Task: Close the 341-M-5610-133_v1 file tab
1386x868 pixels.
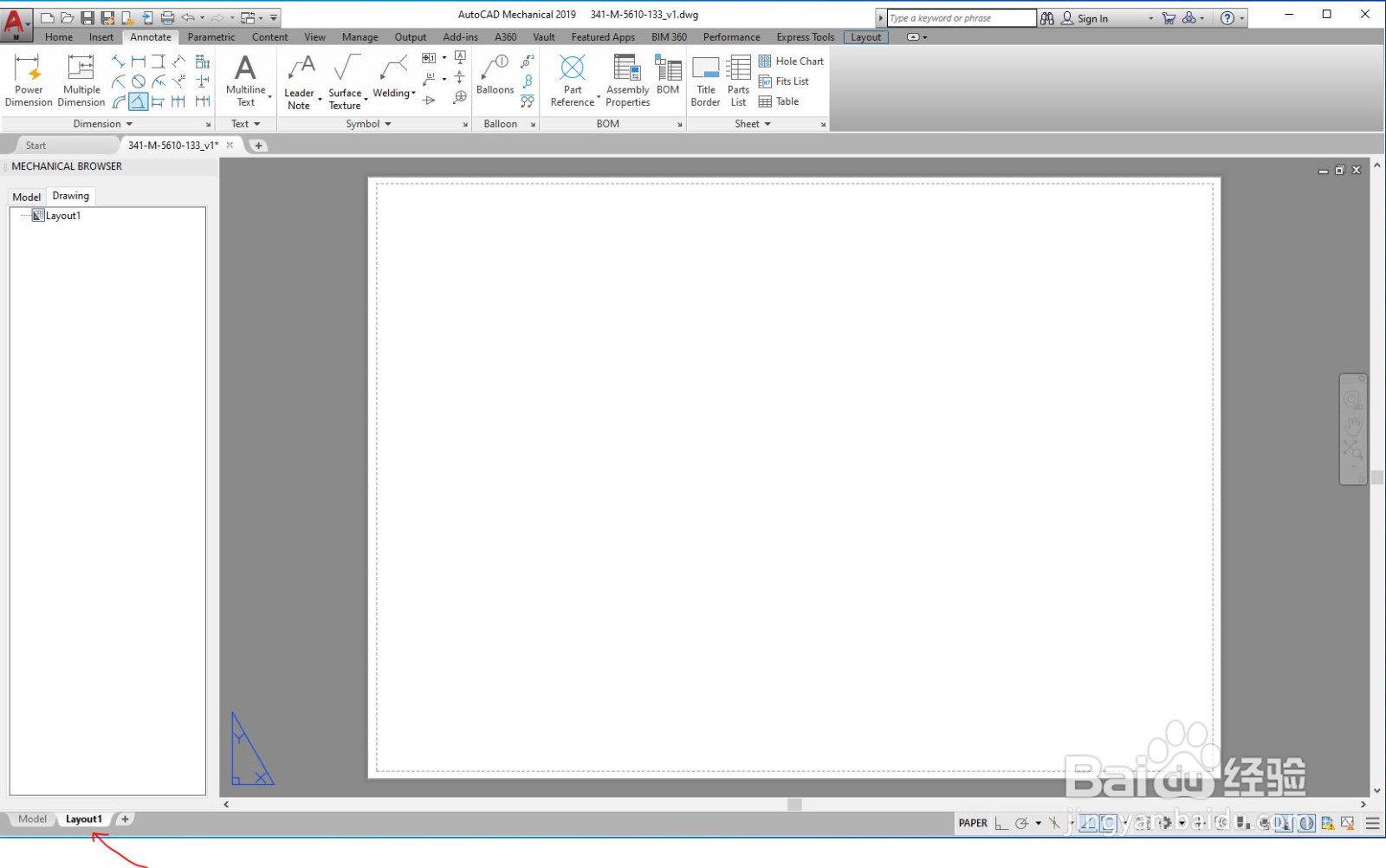Action: (230, 146)
